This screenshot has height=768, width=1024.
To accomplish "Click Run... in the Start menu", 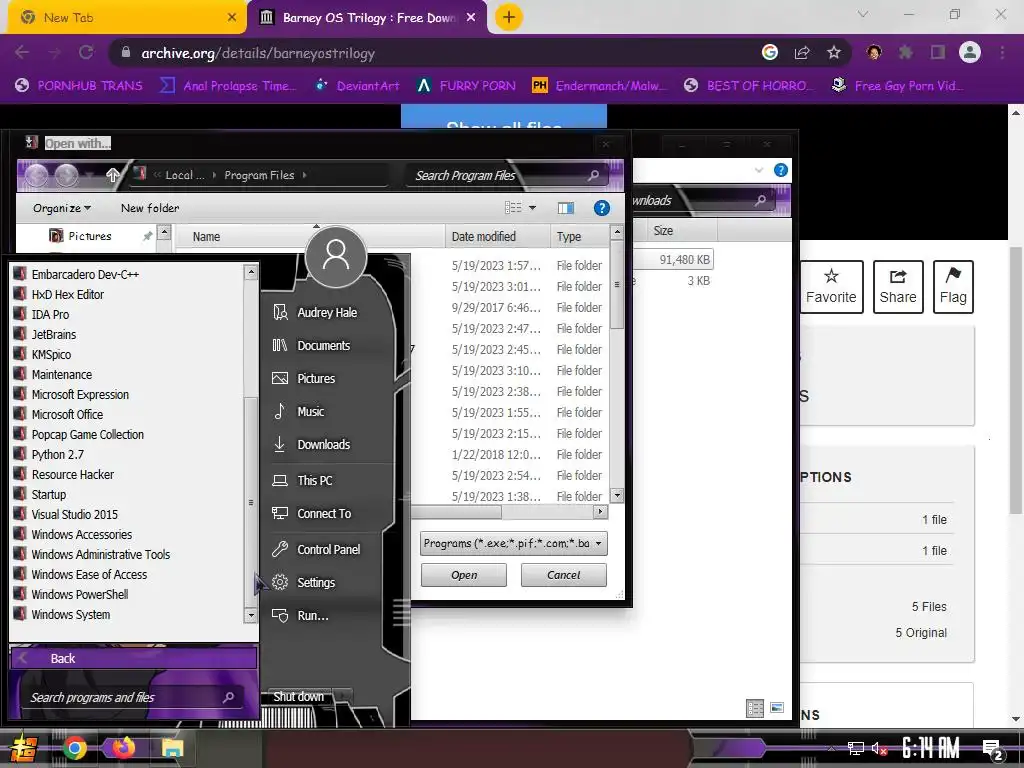I will 312,615.
